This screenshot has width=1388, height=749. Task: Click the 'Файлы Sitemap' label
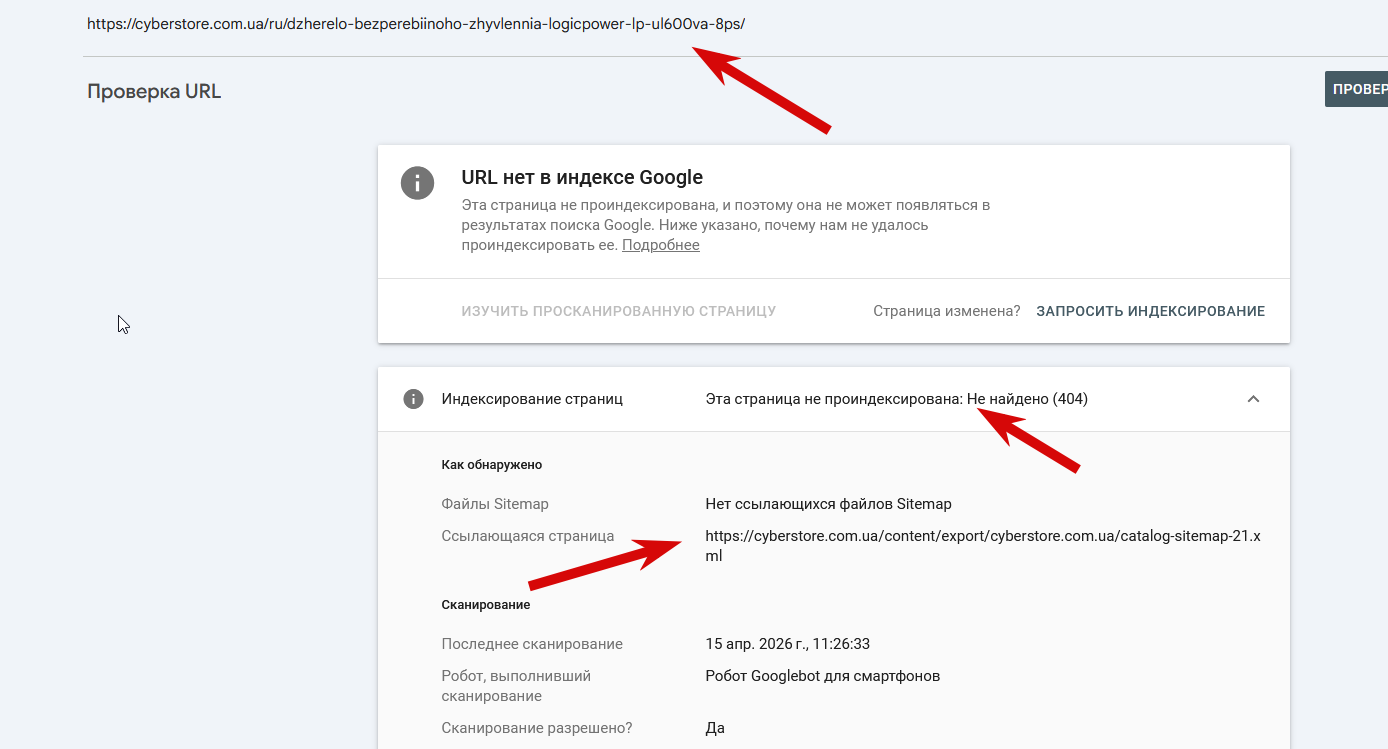coord(495,504)
